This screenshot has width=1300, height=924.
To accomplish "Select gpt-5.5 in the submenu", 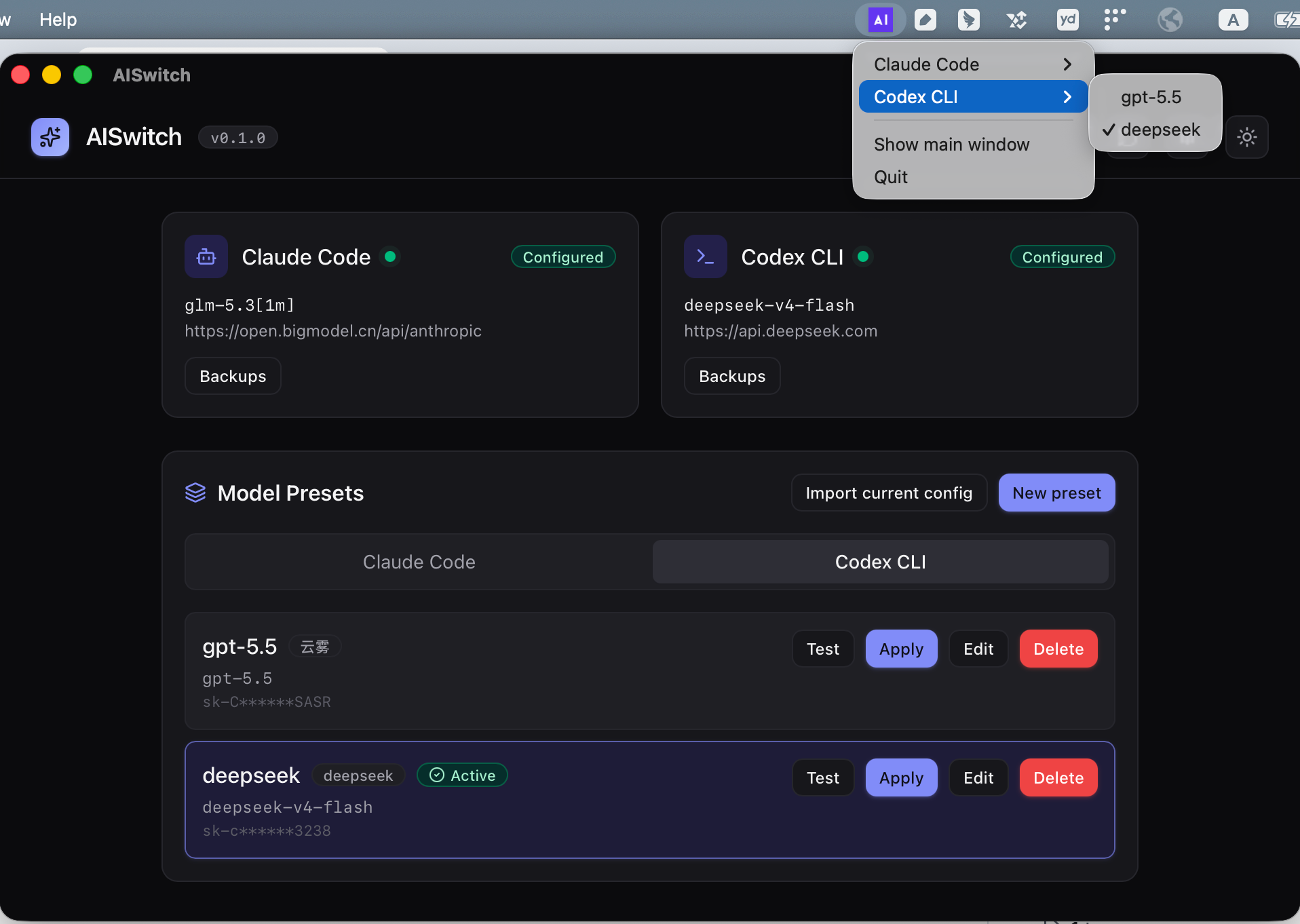I will point(1155,97).
